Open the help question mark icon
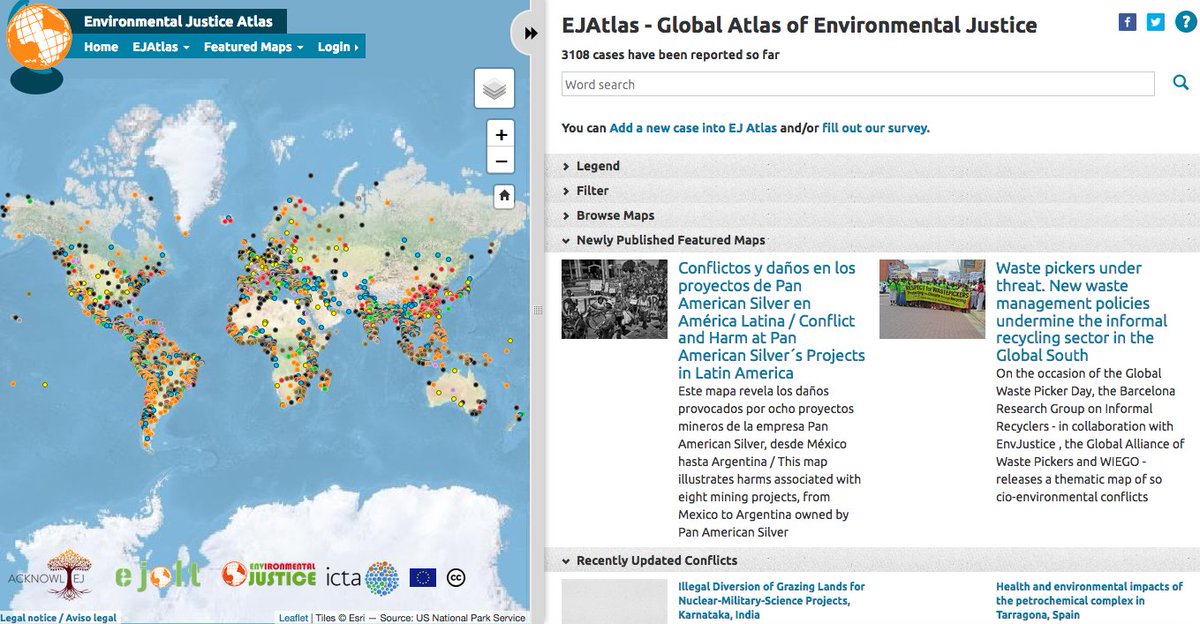Viewport: 1200px width, 624px height. coord(1185,22)
